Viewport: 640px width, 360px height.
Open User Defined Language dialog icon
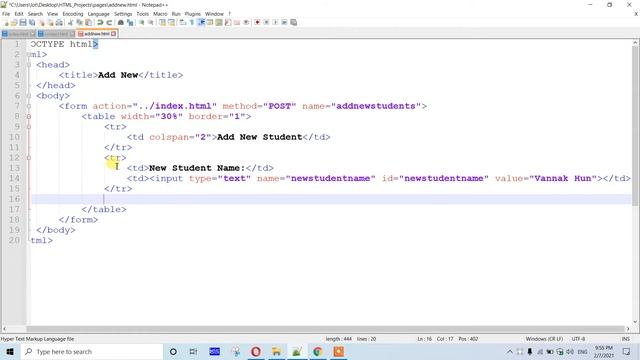click(x=210, y=22)
